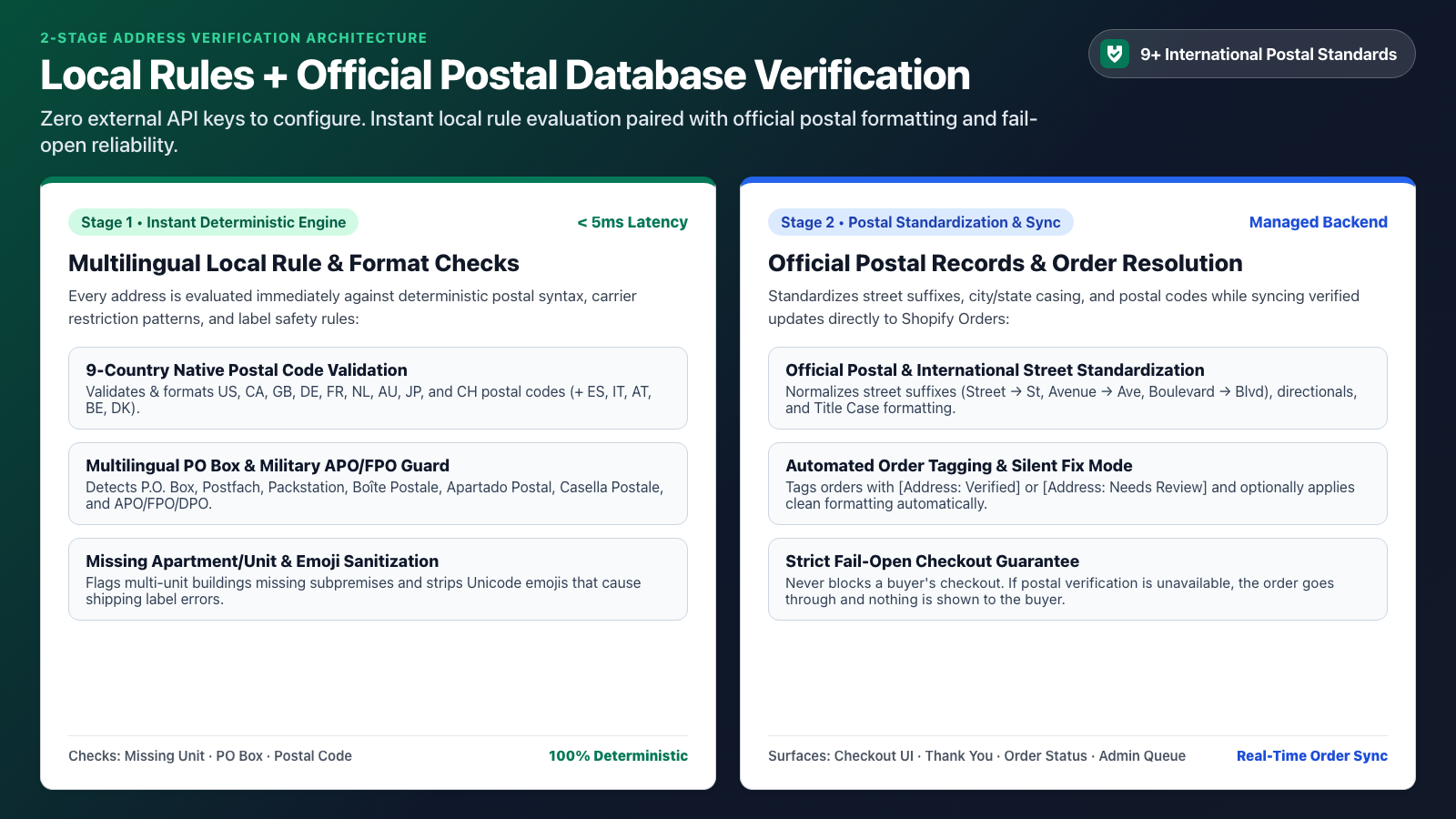
Task: Select the Stage 1 Instant Deterministic Engine pill
Action: (213, 222)
